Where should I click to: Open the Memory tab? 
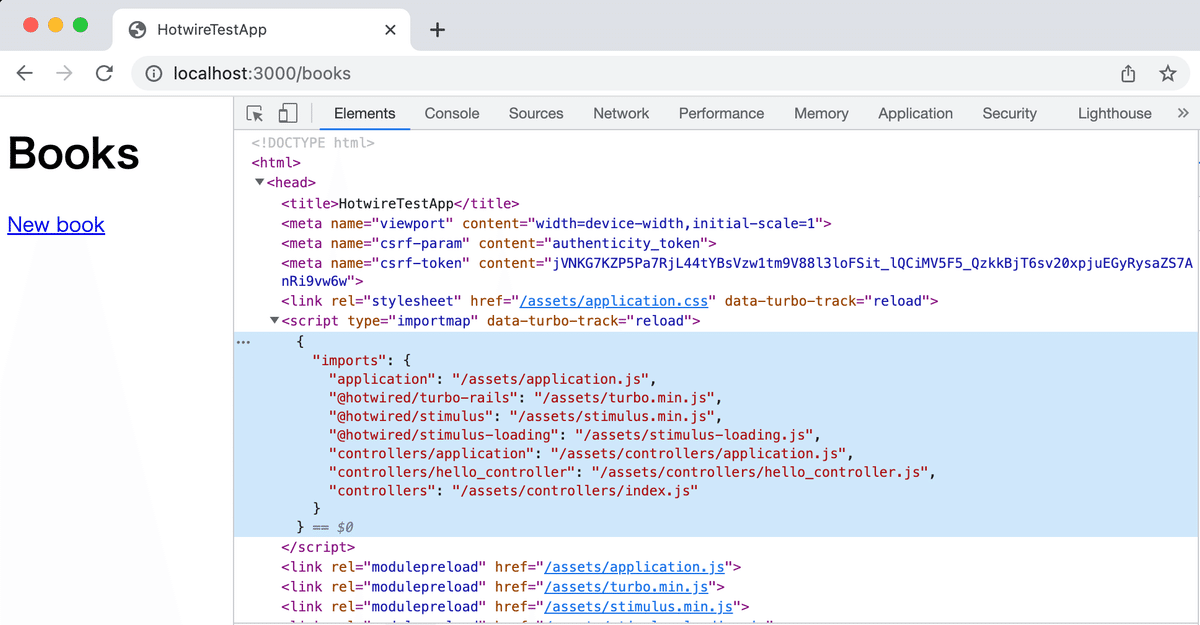821,113
